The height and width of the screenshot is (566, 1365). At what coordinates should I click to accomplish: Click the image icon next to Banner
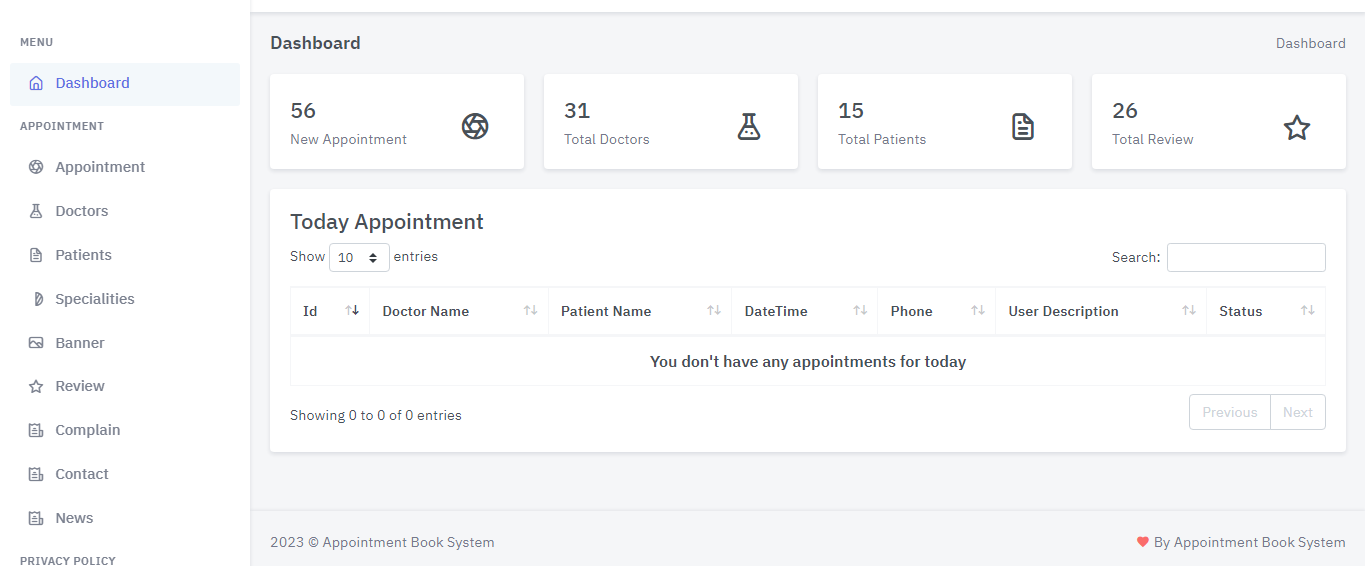click(x=36, y=343)
